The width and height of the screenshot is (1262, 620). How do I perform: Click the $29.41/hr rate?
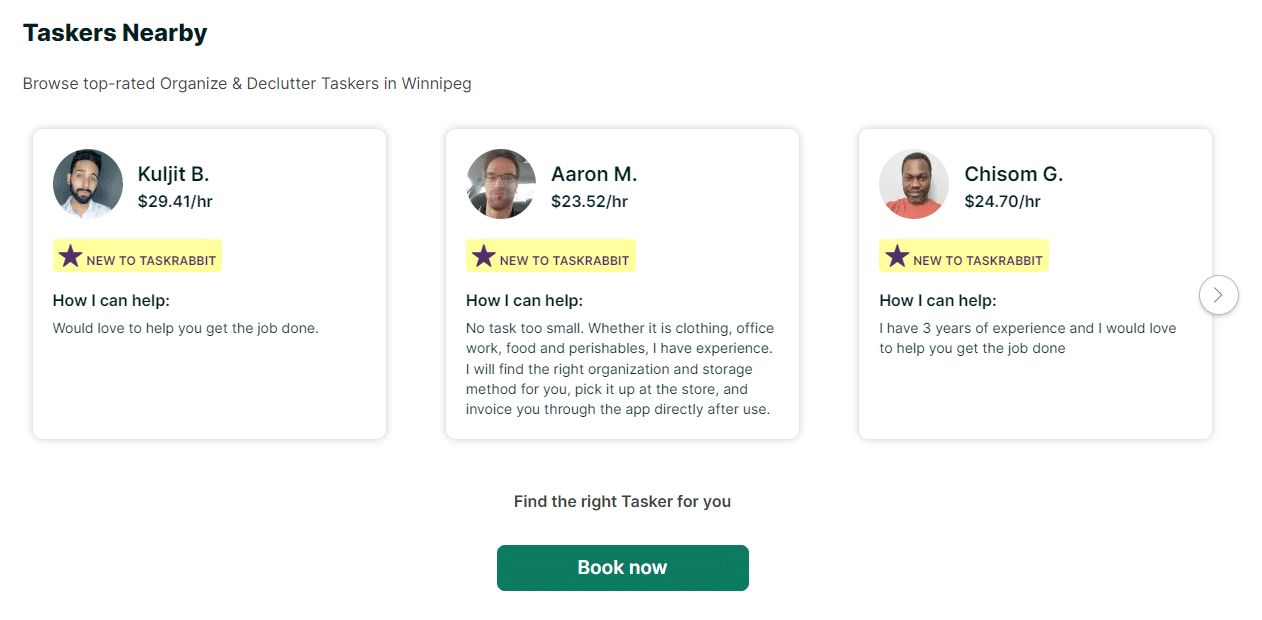175,201
